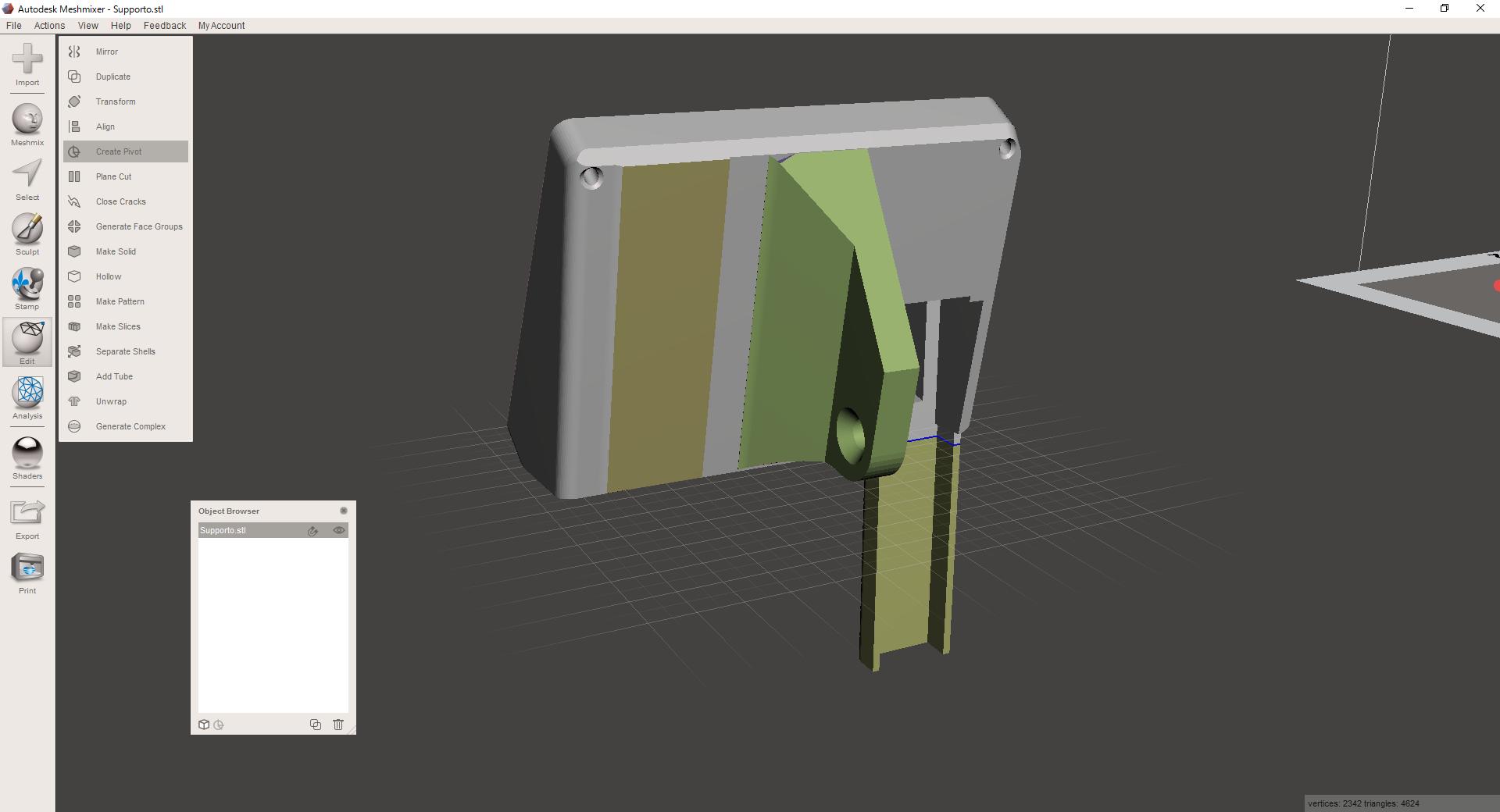The image size is (1500, 812).
Task: Click the edit pencil icon on Supporto.stl row
Action: click(312, 531)
